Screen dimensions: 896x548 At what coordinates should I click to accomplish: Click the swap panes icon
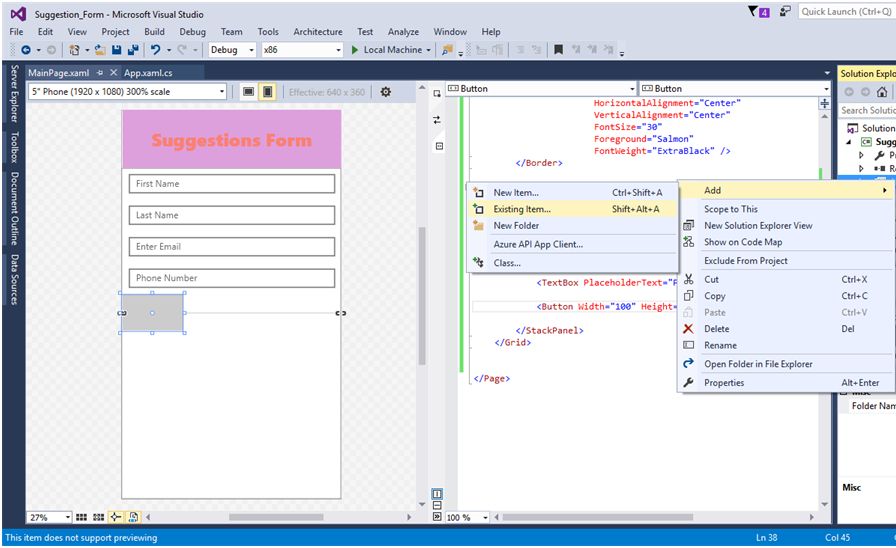click(x=437, y=120)
